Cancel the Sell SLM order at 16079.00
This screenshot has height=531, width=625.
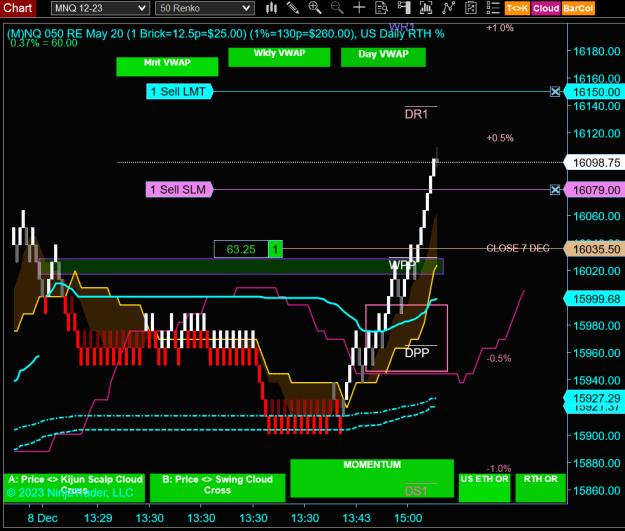[555, 190]
